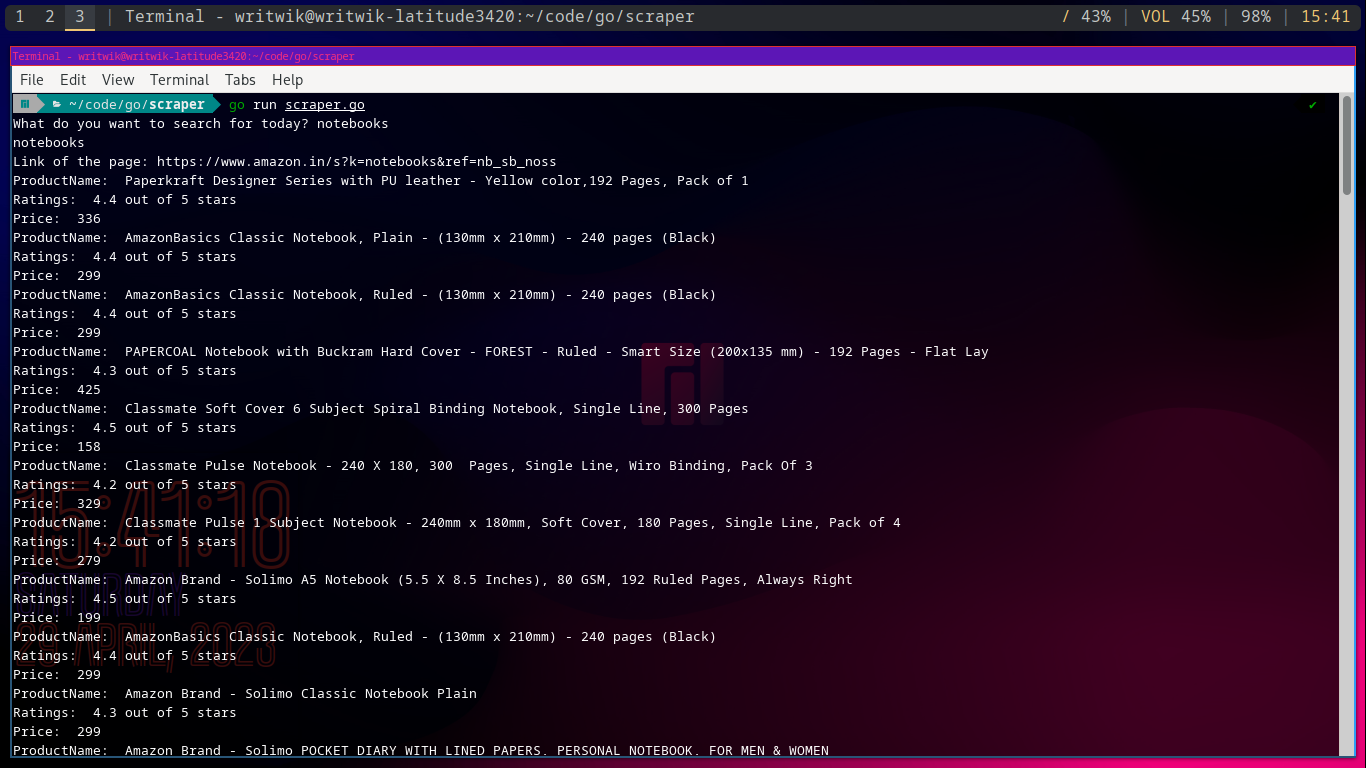The width and height of the screenshot is (1366, 768).
Task: Click the VOL 45% volume control
Action: [1176, 16]
